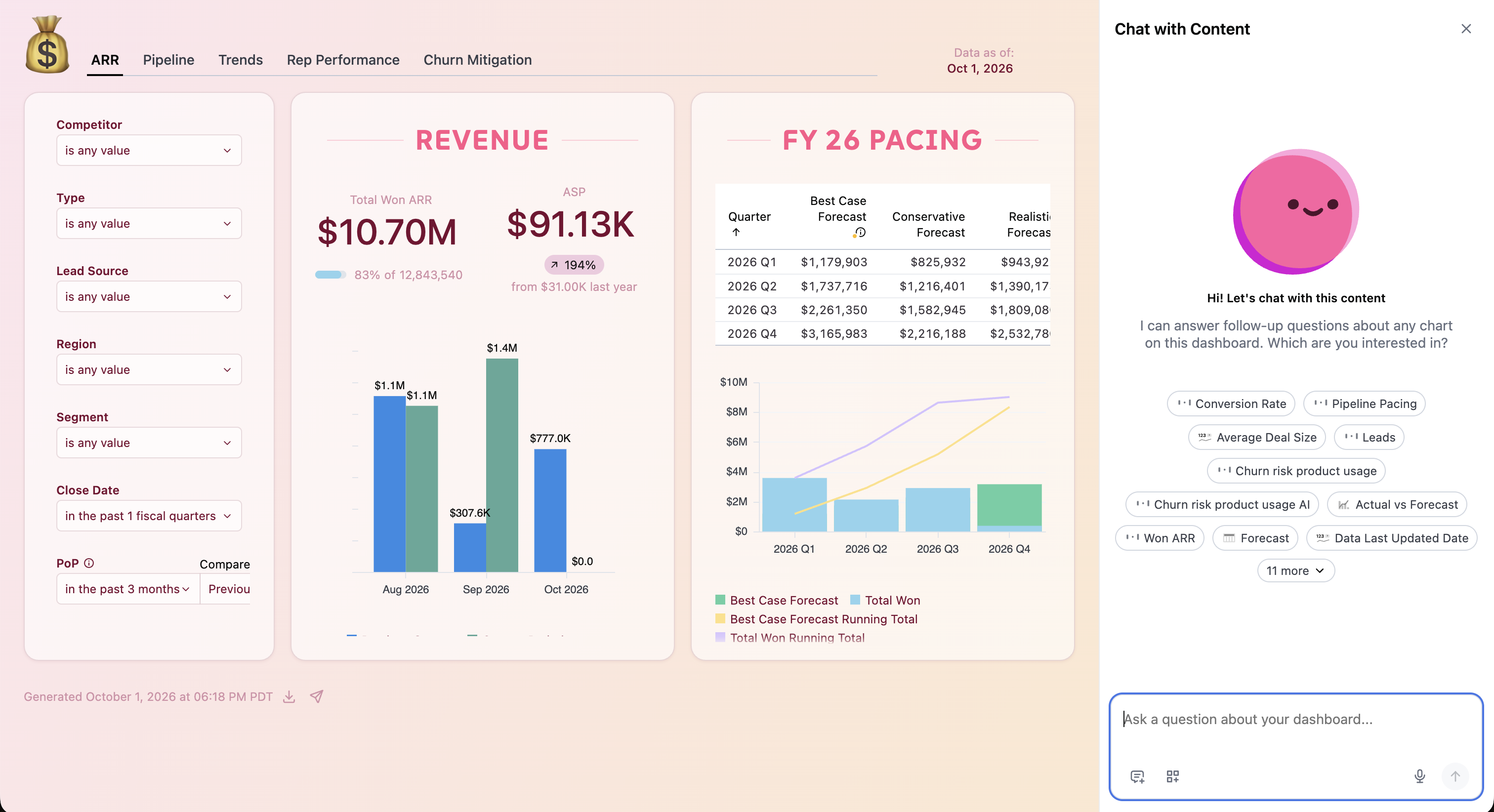Open the Competitor filter dropdown
The height and width of the screenshot is (812, 1494).
tap(149, 150)
